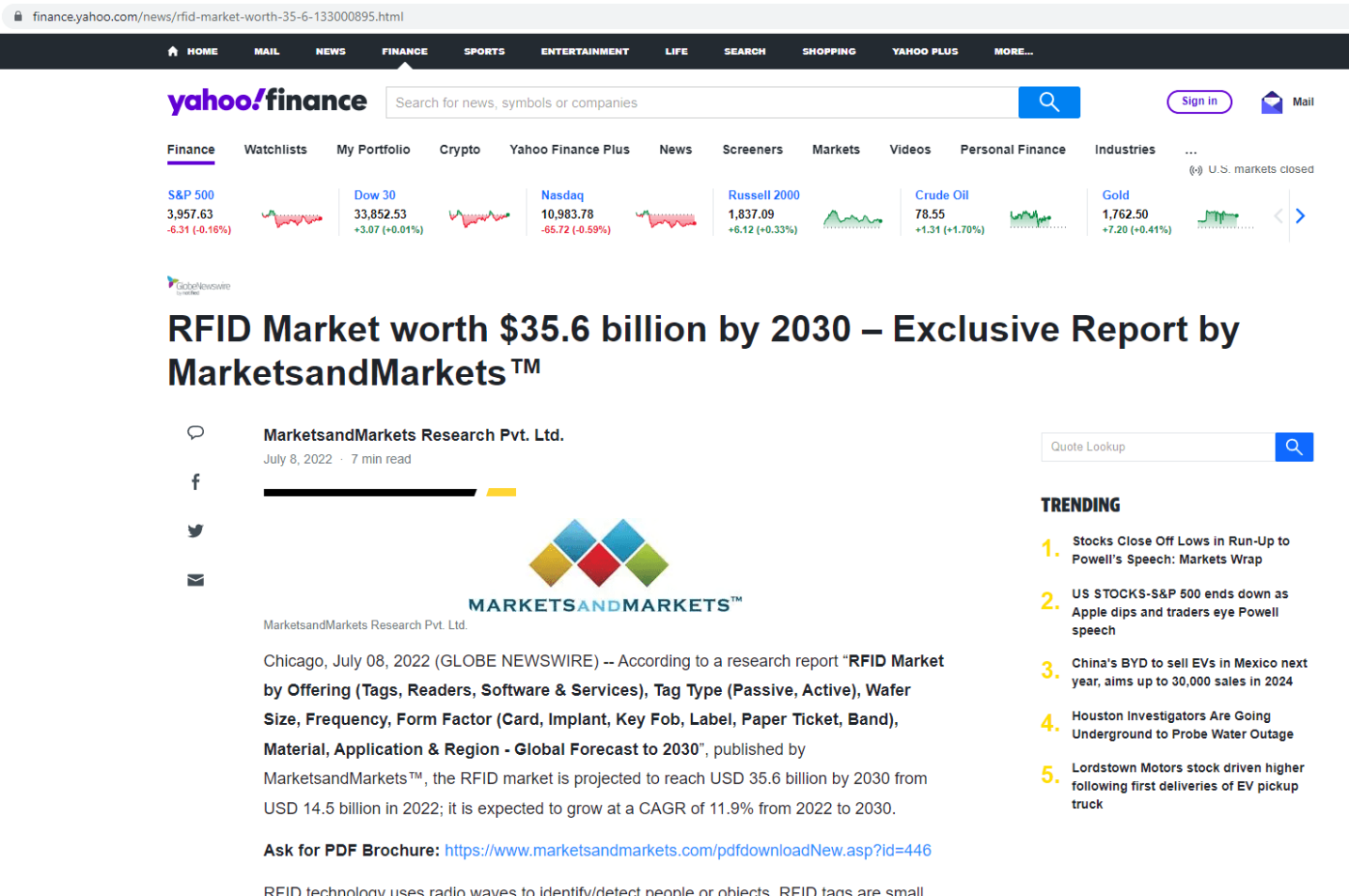
Task: Click inside the Quote Lookup input field
Action: pos(1156,447)
